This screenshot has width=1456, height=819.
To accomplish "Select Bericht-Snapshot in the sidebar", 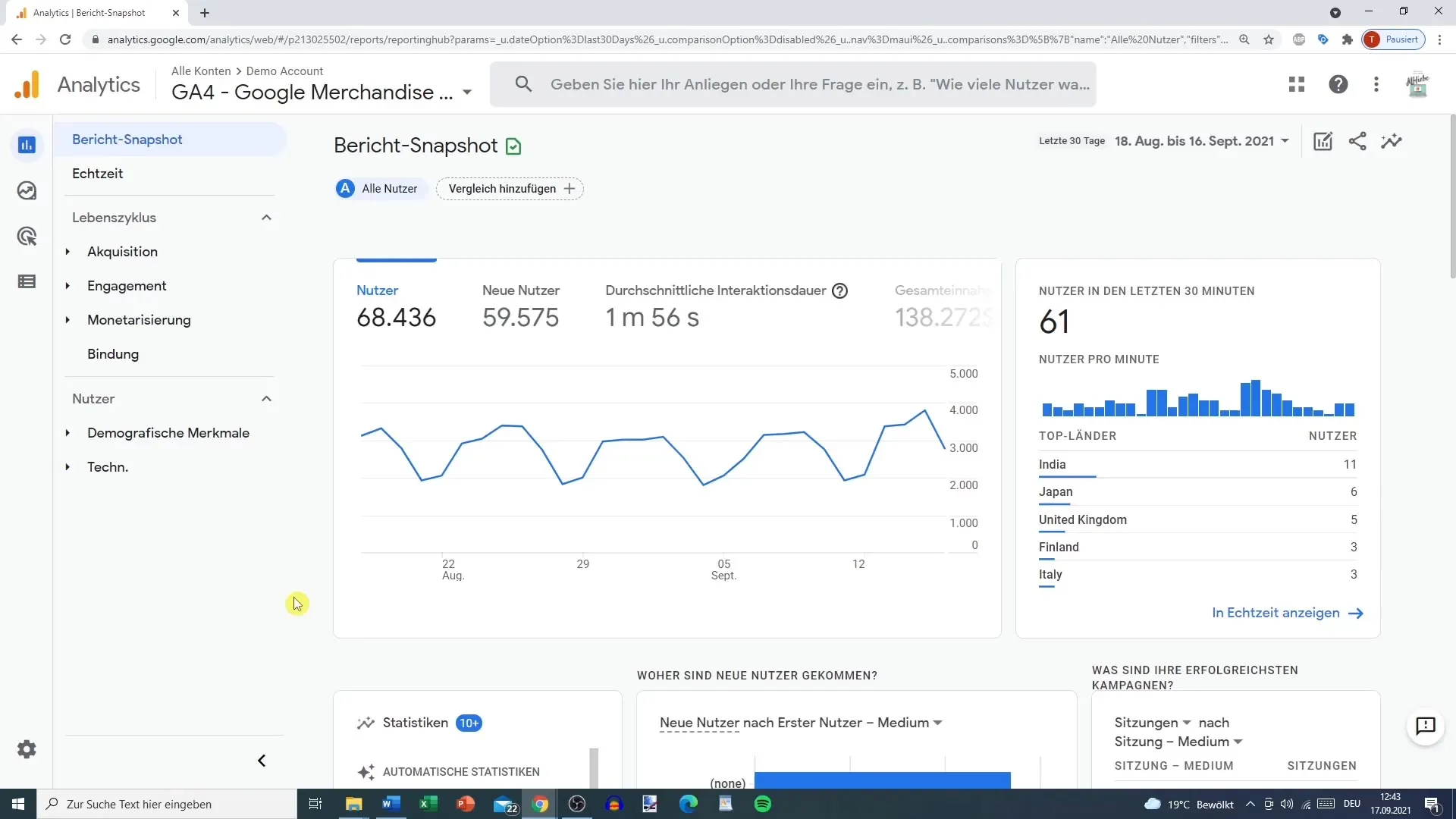I will click(x=170, y=140).
